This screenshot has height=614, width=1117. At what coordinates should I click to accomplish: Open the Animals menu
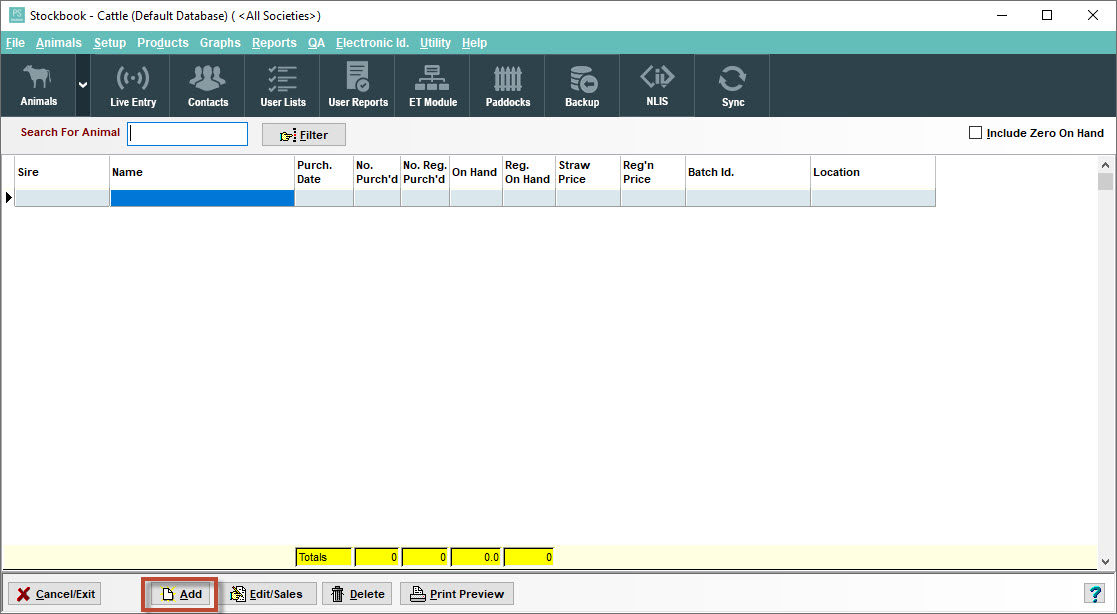(58, 43)
